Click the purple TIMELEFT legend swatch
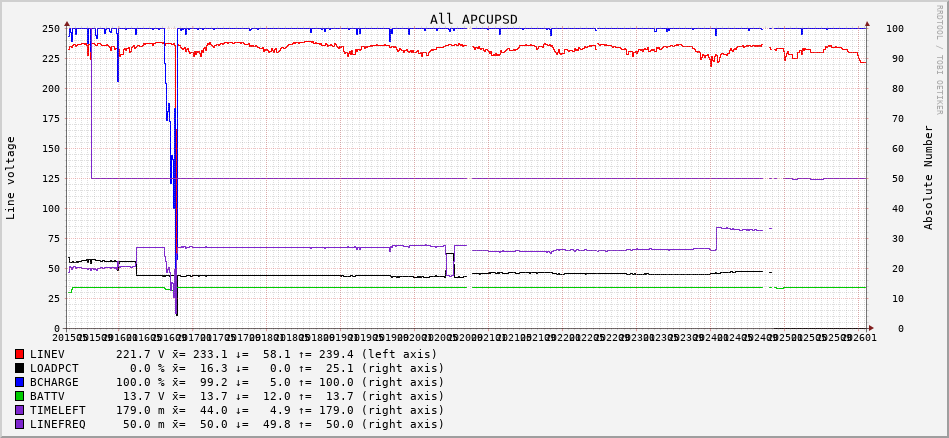949x438 pixels. point(19,410)
